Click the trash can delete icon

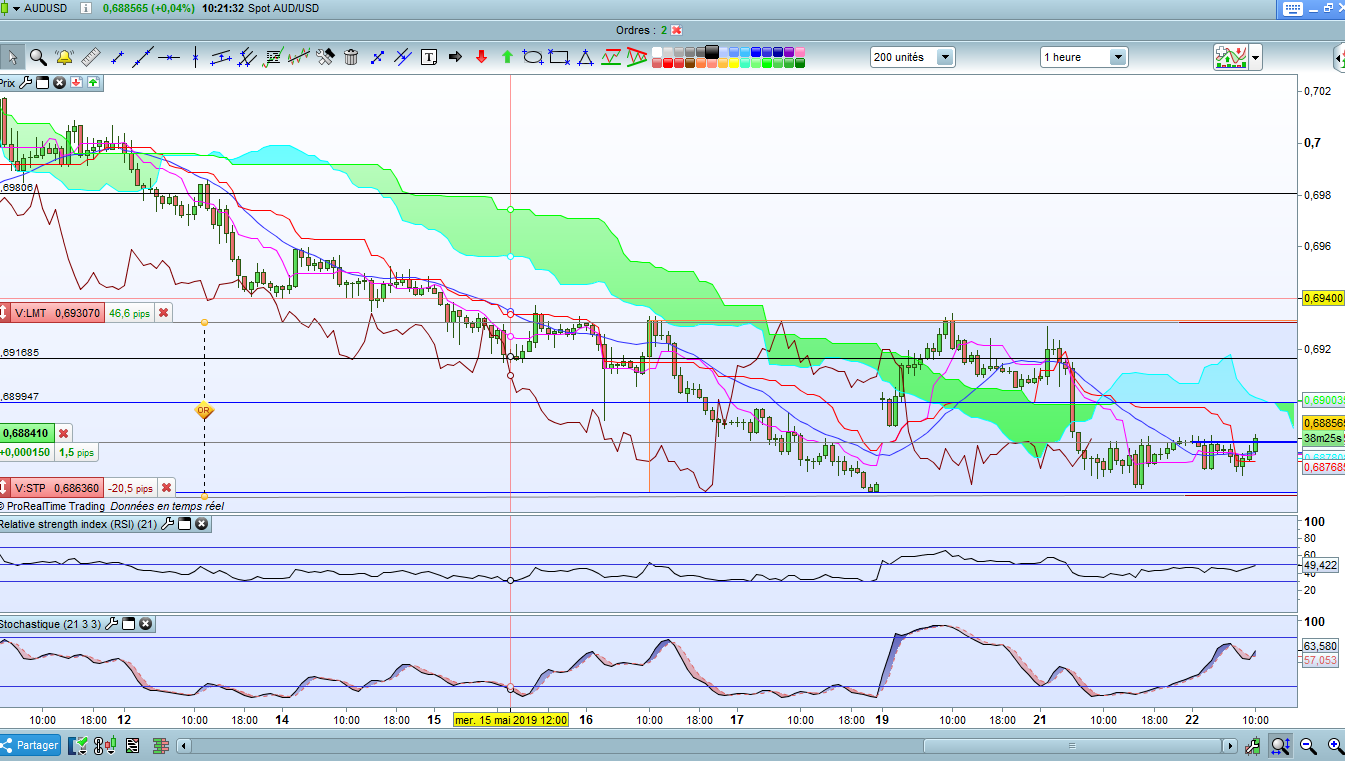point(351,57)
